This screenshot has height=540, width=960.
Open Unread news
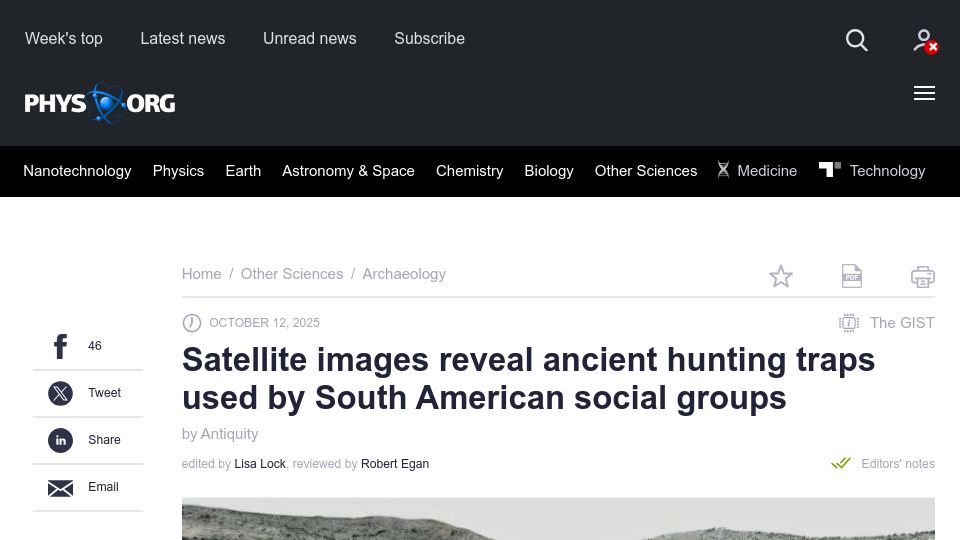coord(310,39)
